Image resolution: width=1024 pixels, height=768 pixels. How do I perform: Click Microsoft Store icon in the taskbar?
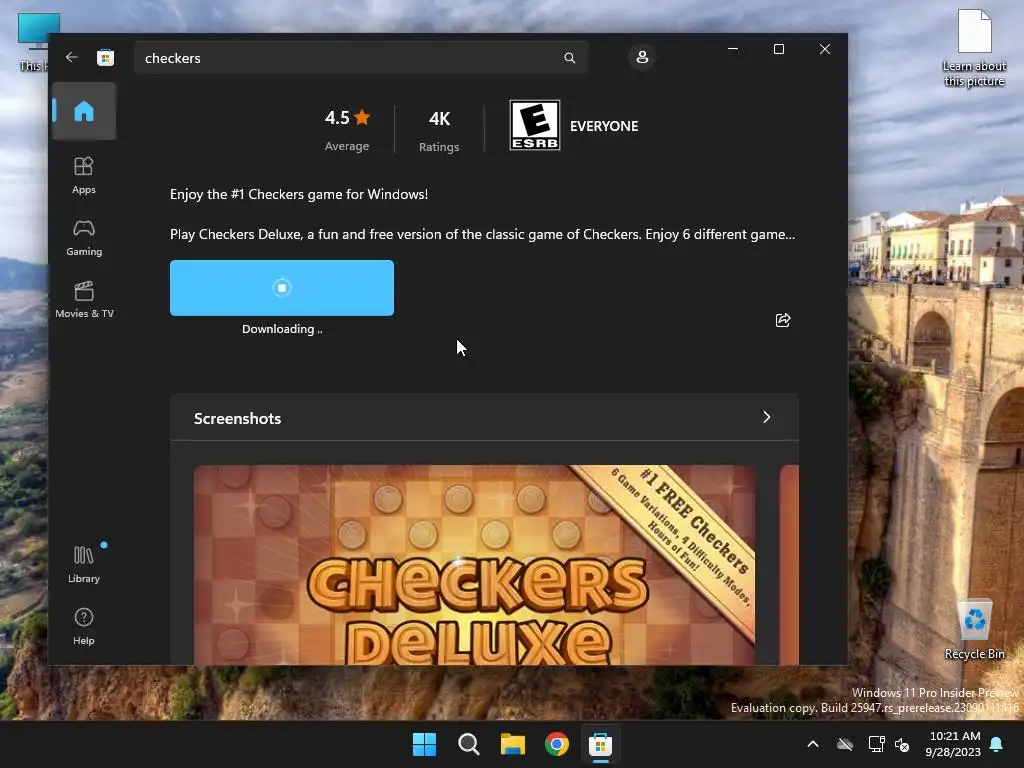tap(601, 744)
